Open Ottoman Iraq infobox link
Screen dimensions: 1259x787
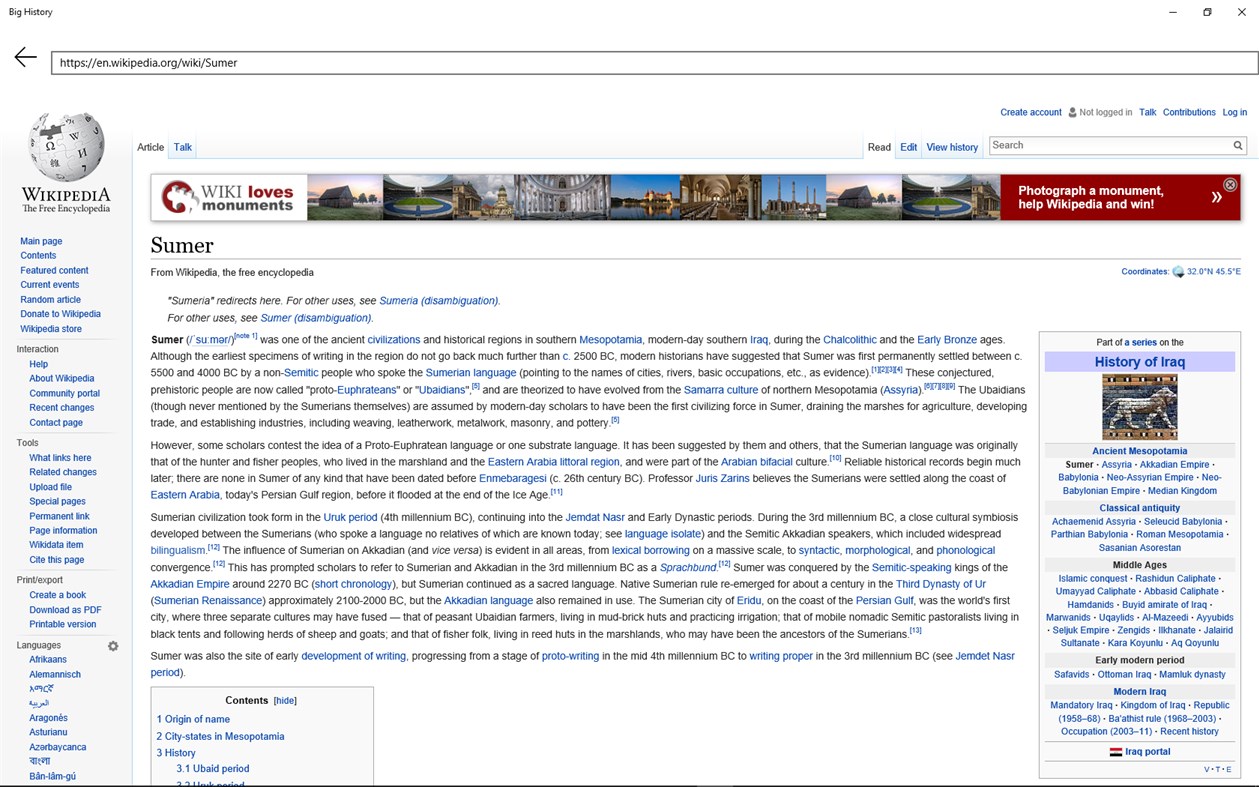click(x=1124, y=675)
